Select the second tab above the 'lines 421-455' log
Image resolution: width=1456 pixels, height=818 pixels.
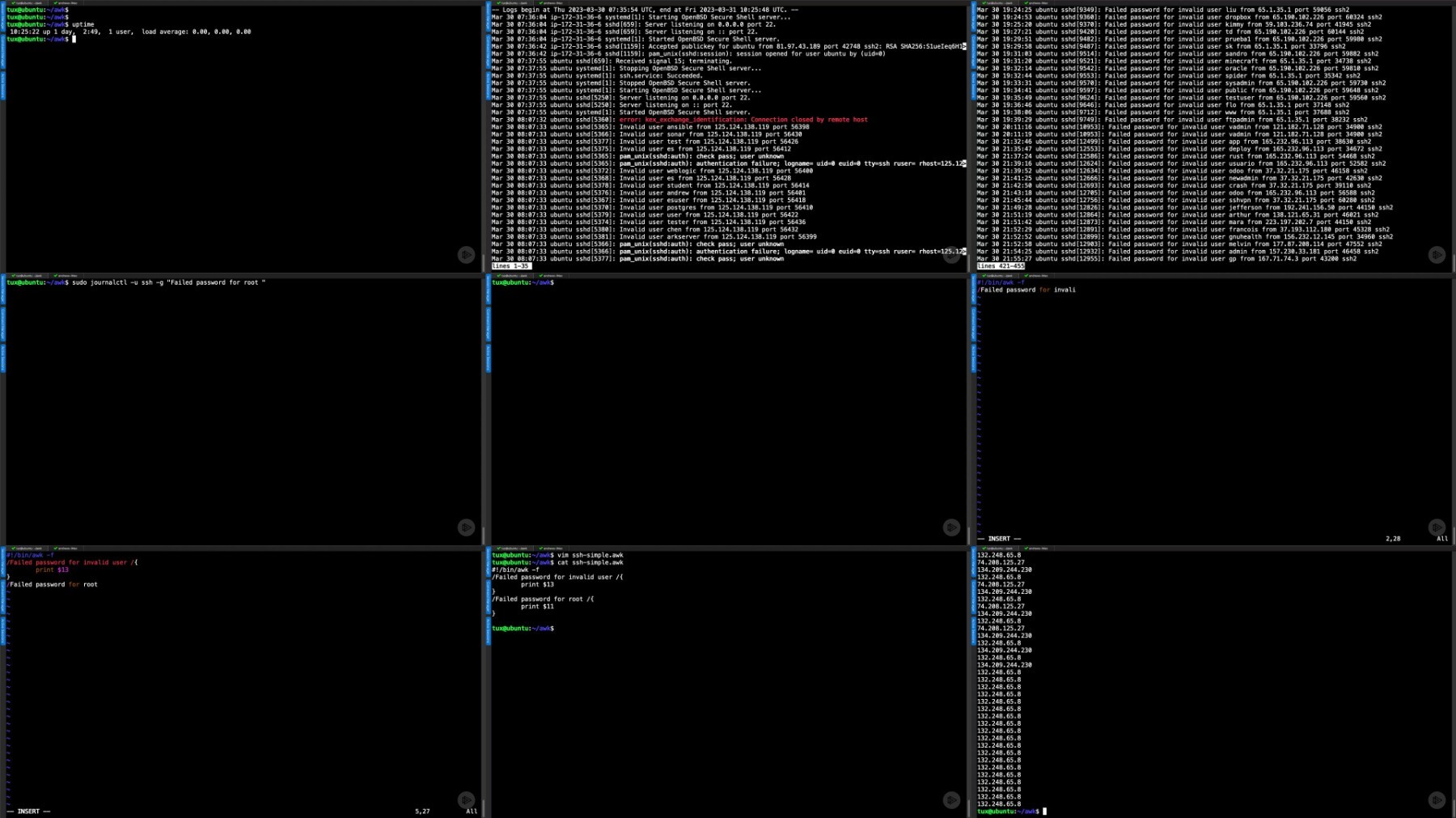point(1036,3)
